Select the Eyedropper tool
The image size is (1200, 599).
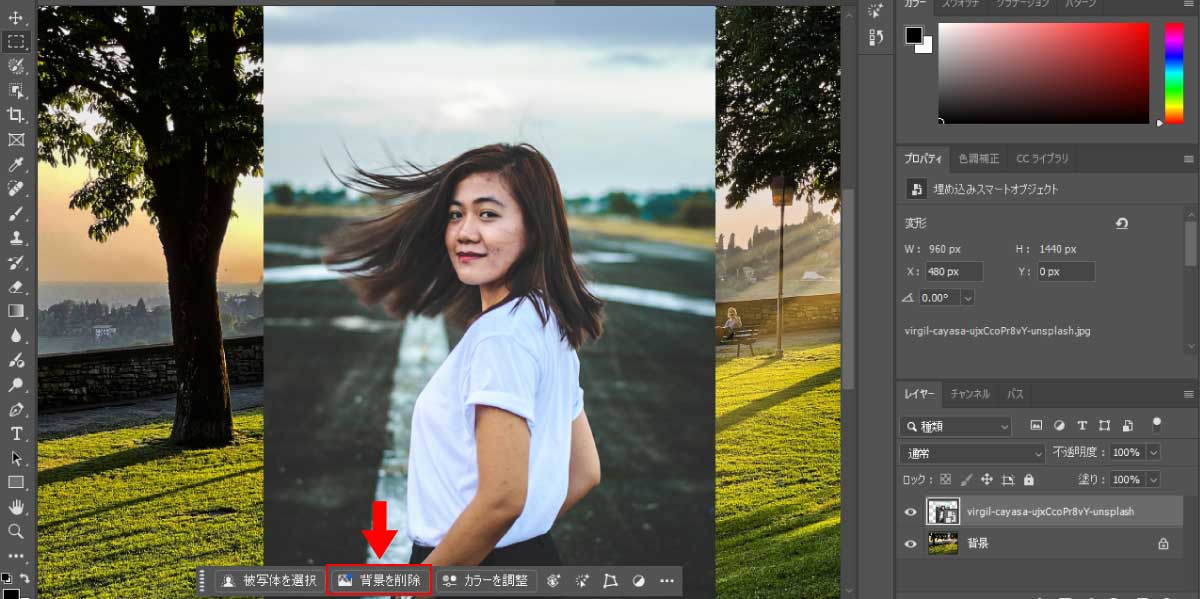pos(16,164)
